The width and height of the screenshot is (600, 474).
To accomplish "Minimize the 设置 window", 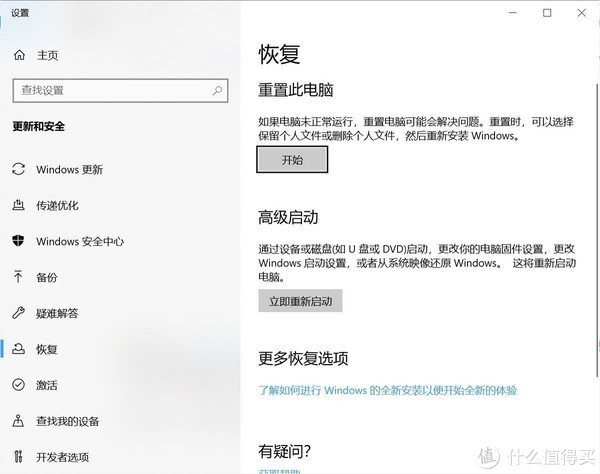I will coord(513,13).
